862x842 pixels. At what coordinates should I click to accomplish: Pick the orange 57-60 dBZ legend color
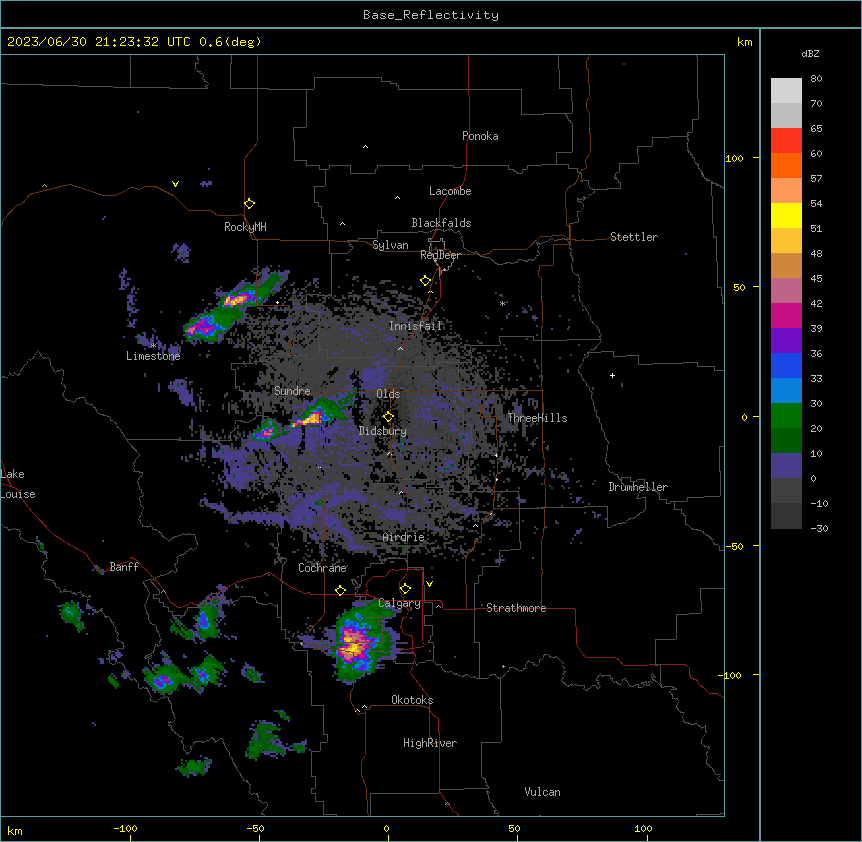786,165
